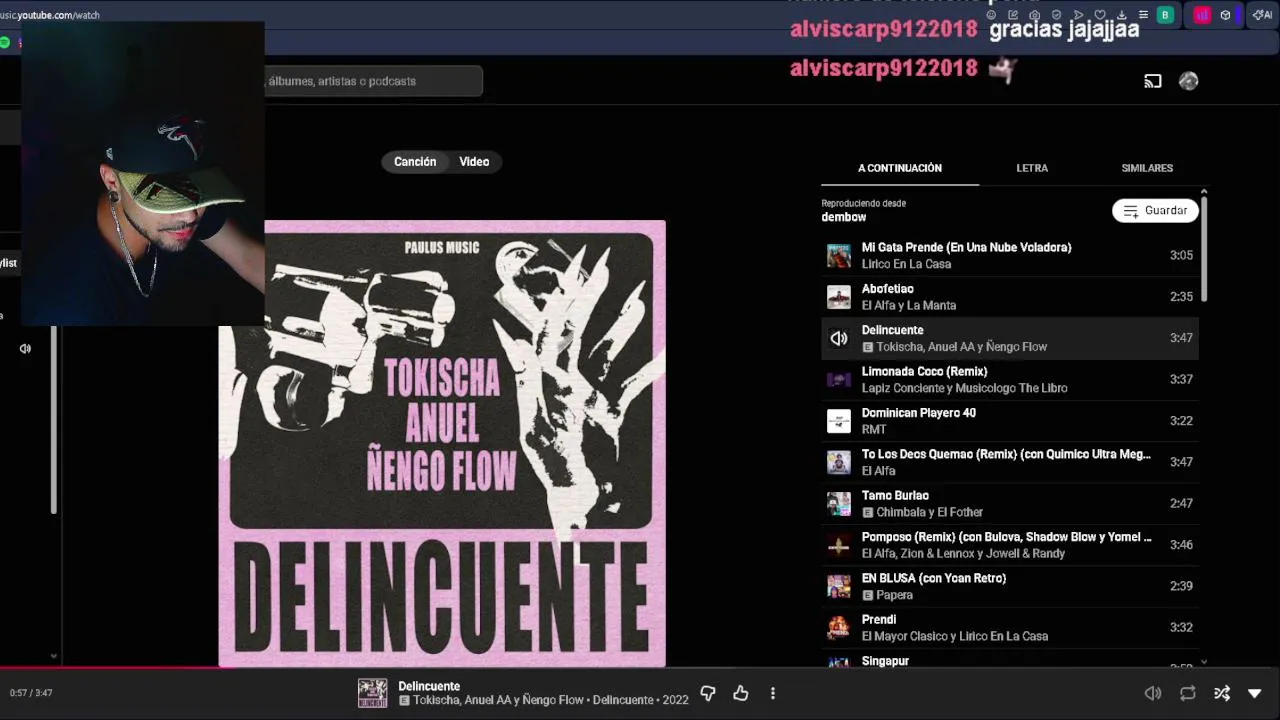The height and width of the screenshot is (720, 1280).
Task: Click the dembow playlist link
Action: (x=844, y=217)
